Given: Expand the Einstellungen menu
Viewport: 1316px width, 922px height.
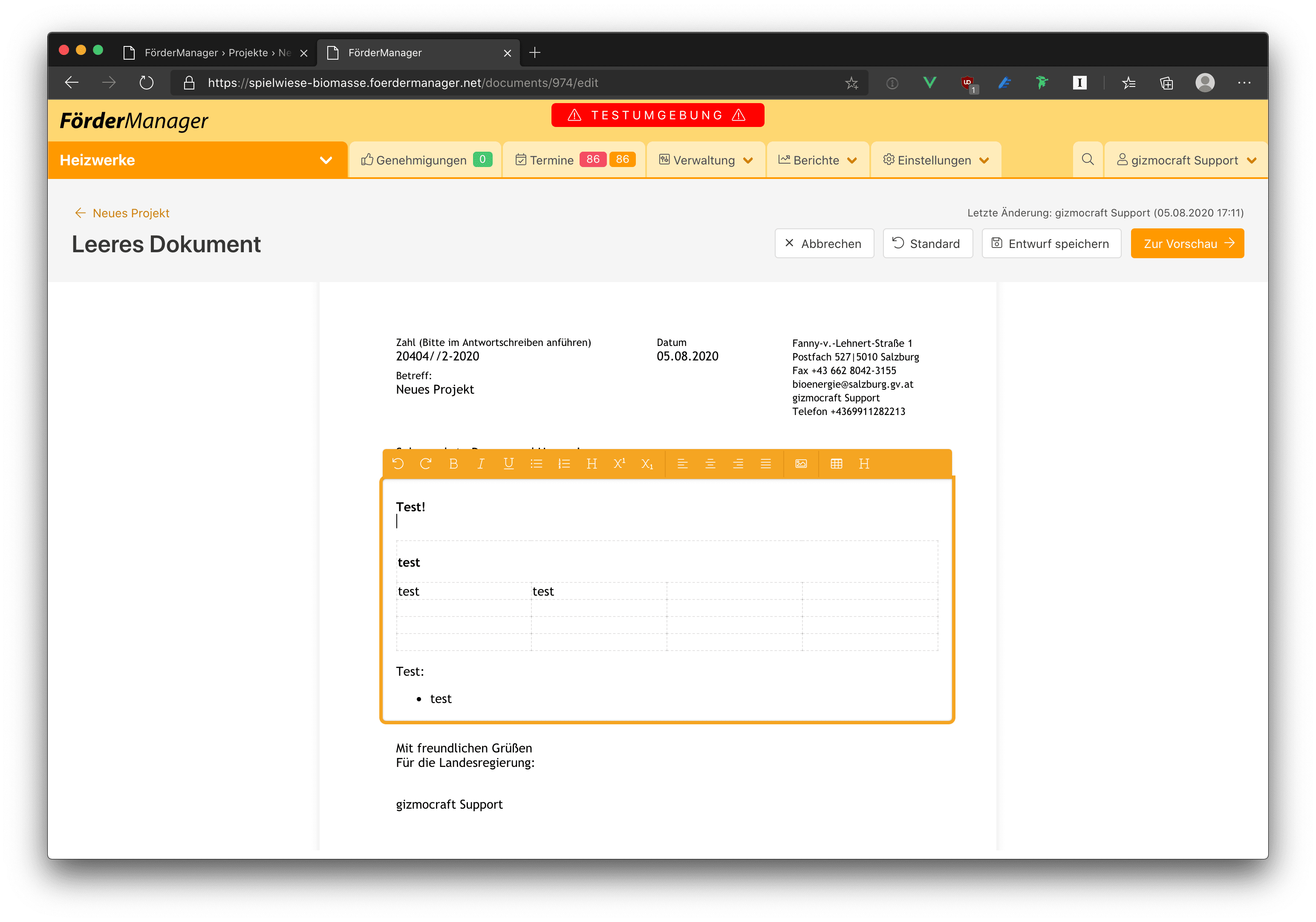Looking at the screenshot, I should pos(936,160).
